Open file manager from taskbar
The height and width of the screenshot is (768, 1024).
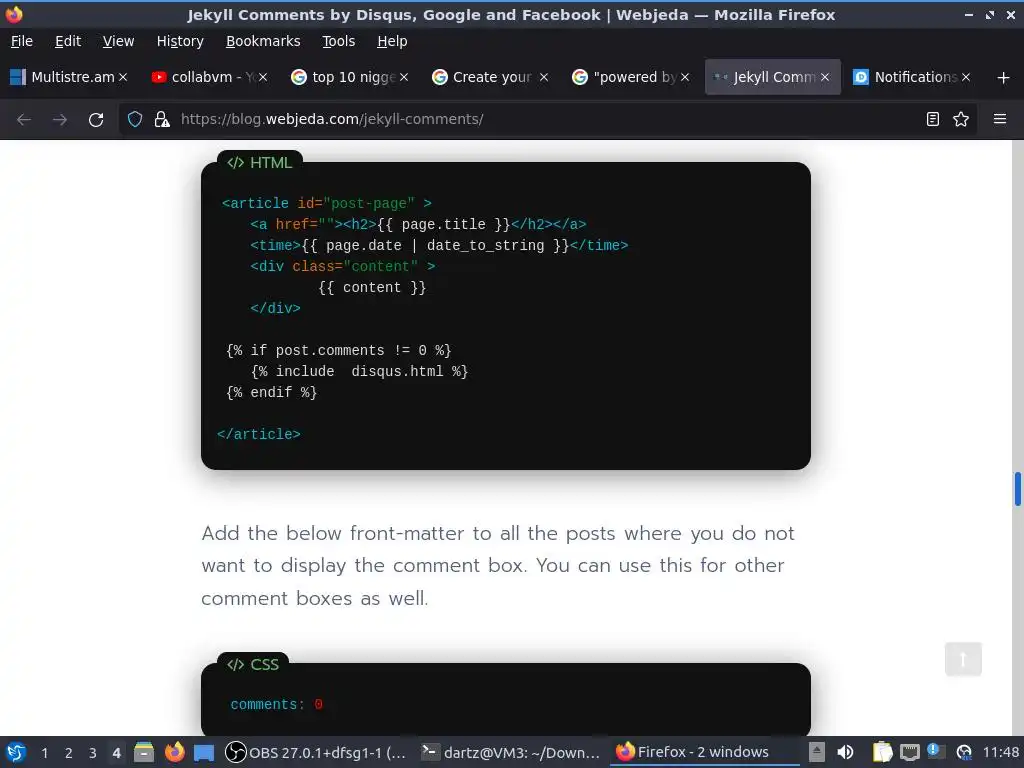point(144,752)
